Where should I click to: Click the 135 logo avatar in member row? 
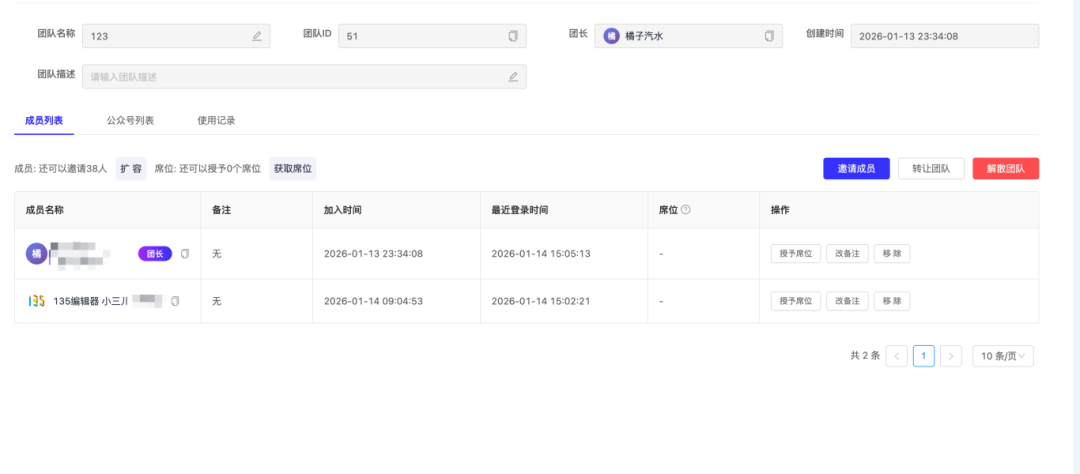click(37, 301)
